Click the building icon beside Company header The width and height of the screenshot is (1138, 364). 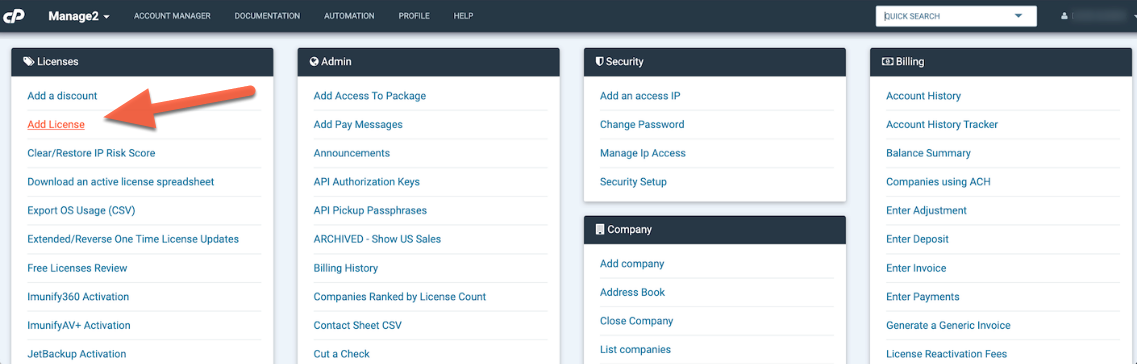point(599,229)
